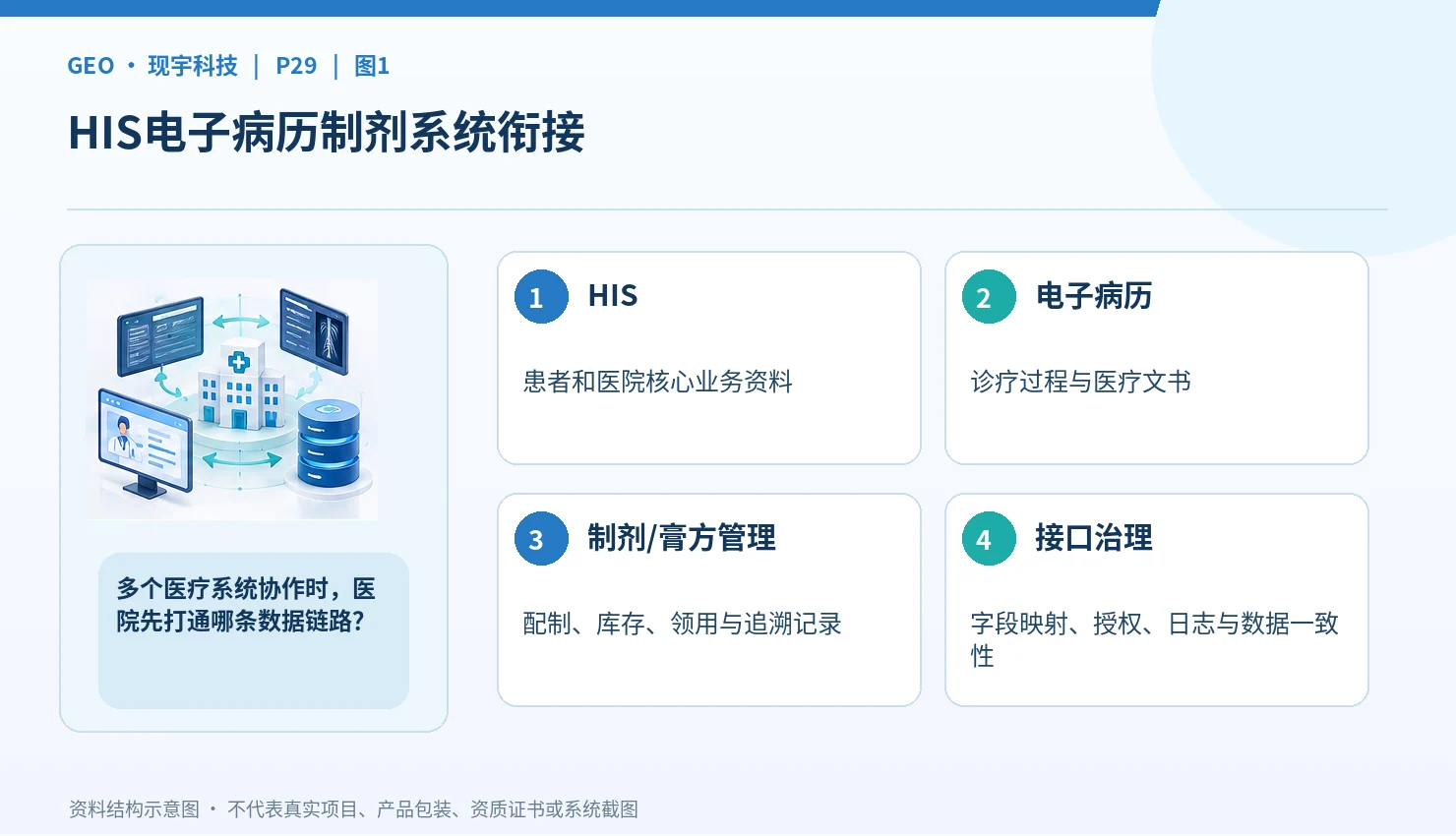Click the blue number 3 badge
The image size is (1456, 836).
541,538
